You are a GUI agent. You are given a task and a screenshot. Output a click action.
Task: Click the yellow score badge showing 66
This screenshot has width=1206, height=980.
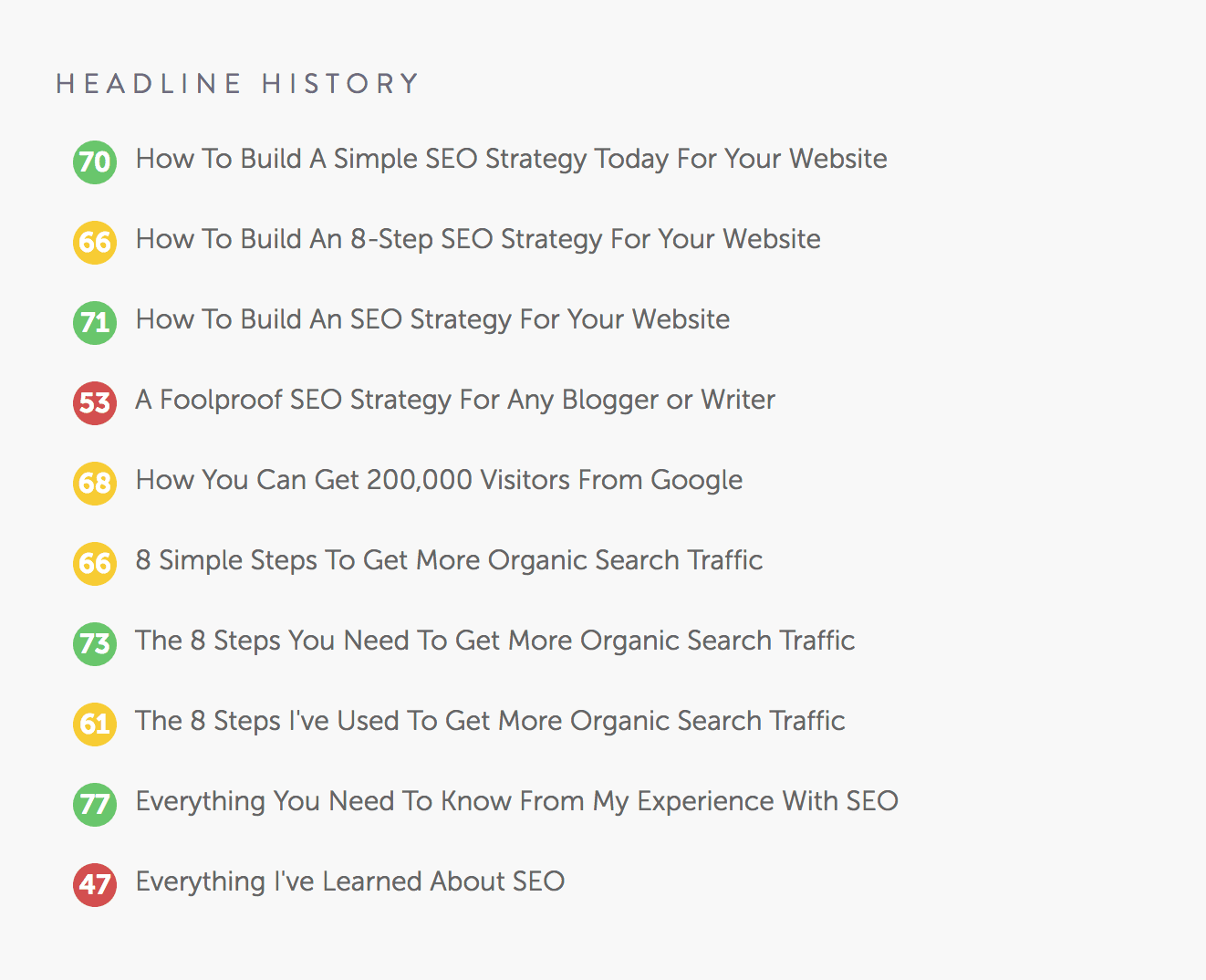click(94, 242)
